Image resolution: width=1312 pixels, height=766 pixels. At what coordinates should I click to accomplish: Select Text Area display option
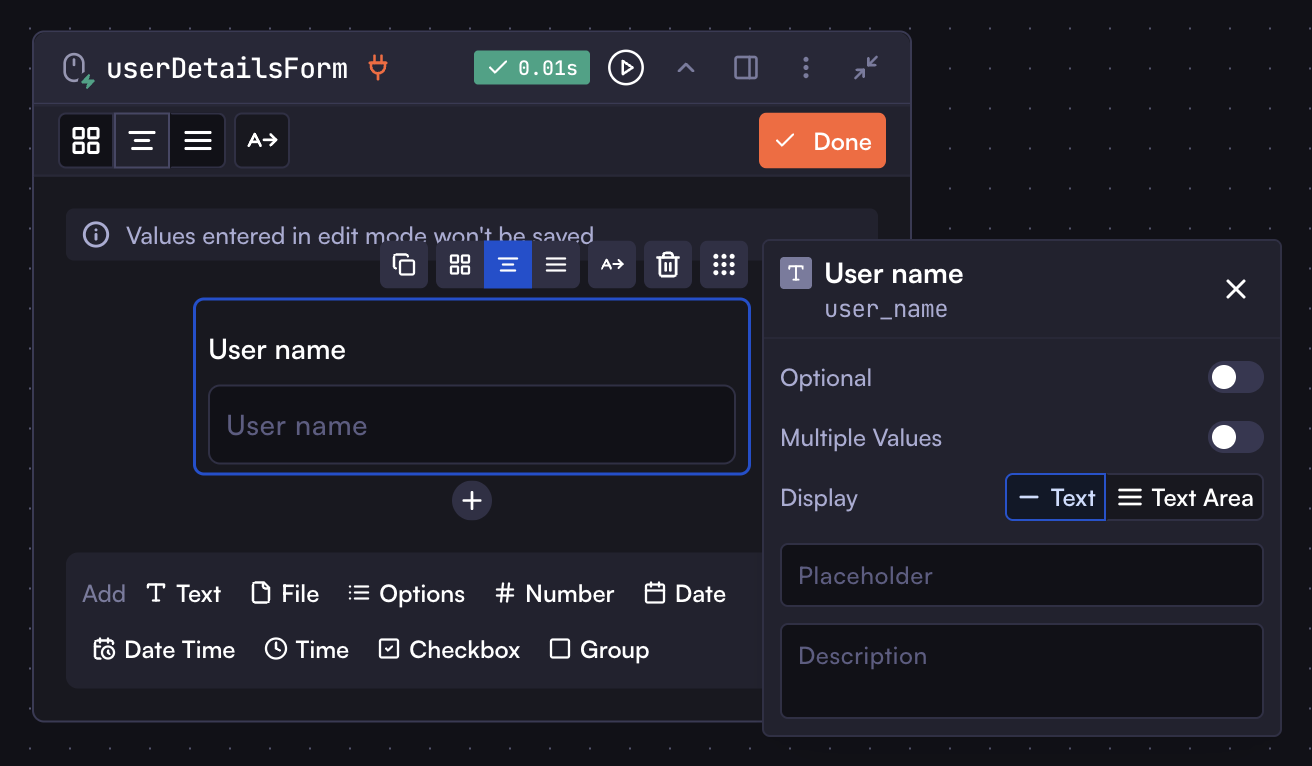[1185, 498]
